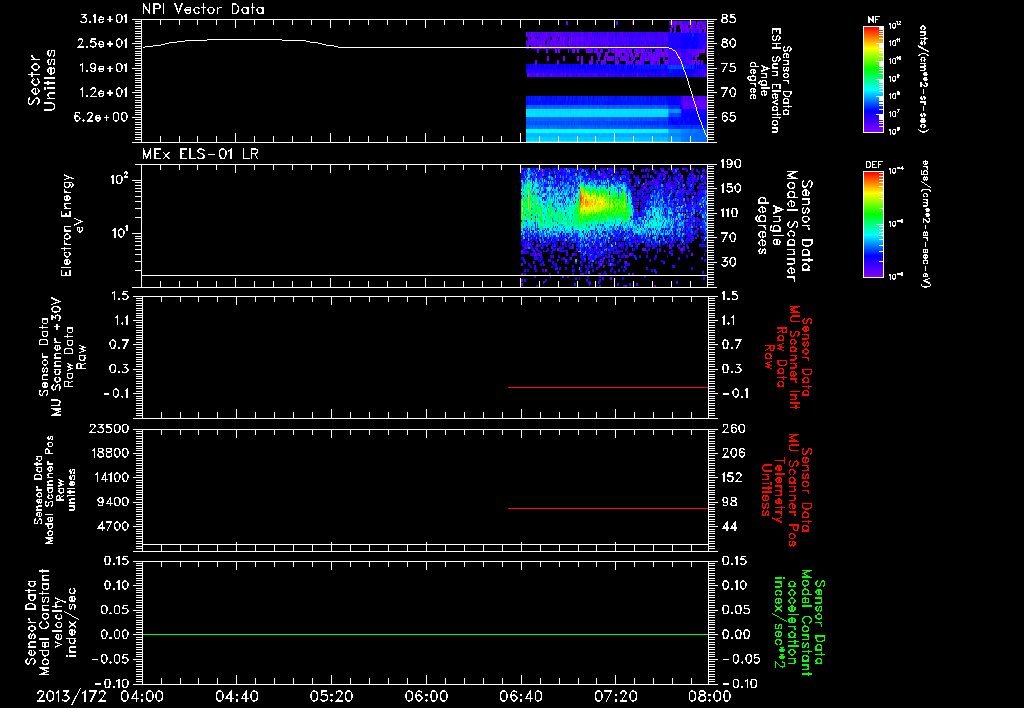
Task: Click the 1.9e+01 sector tick label
Action: click(x=103, y=68)
